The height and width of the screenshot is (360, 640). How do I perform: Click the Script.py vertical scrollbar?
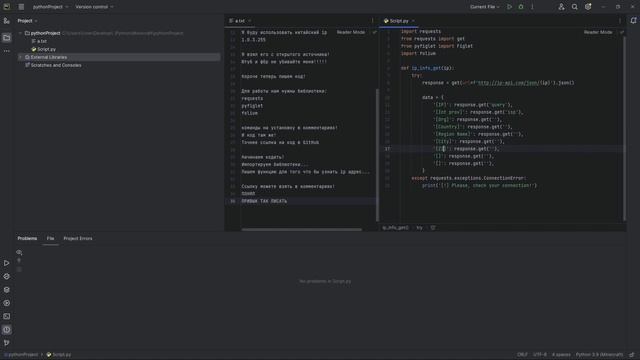pyautogui.click(x=624, y=129)
